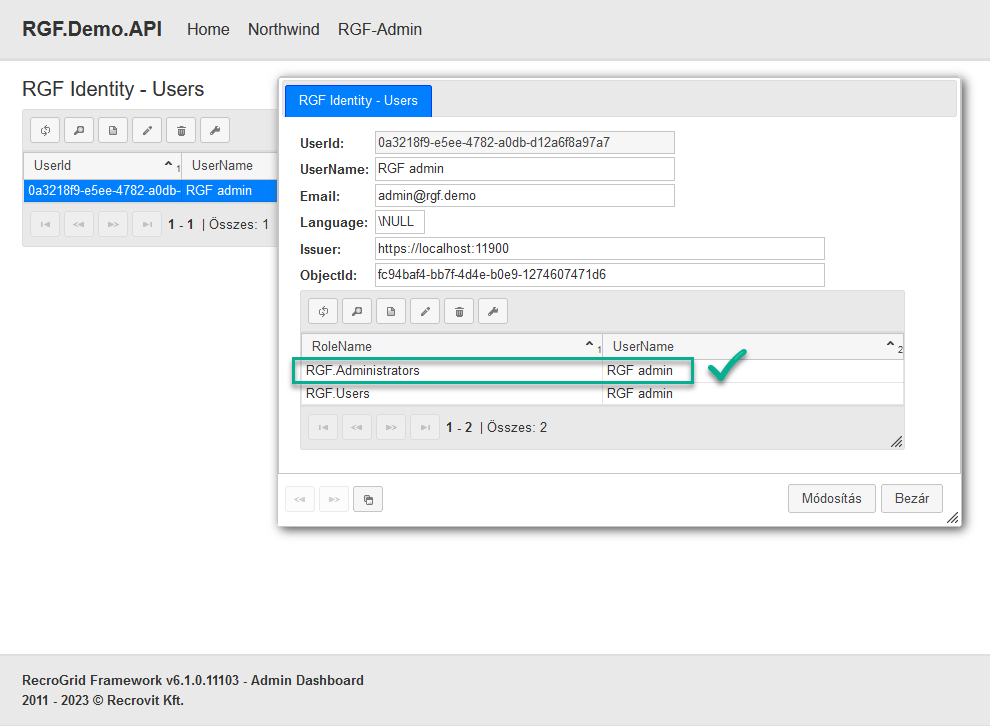Screen dimensions: 990x726
Task: Click new document icon in roles grid toolbar
Action: pyautogui.click(x=391, y=311)
